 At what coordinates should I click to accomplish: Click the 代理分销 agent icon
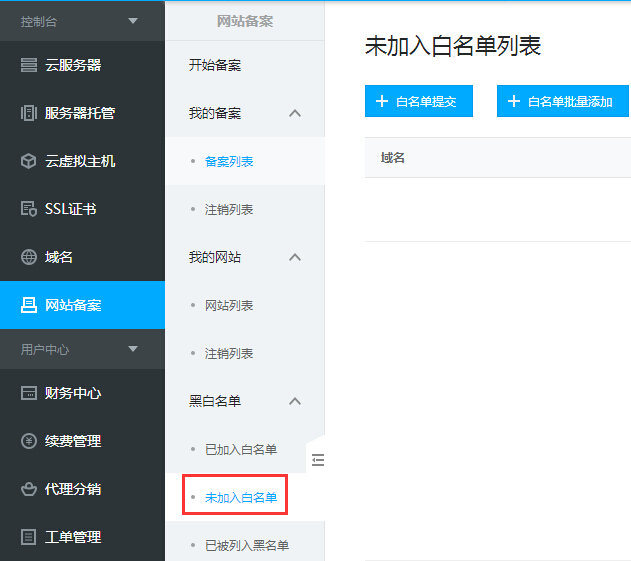pos(29,489)
